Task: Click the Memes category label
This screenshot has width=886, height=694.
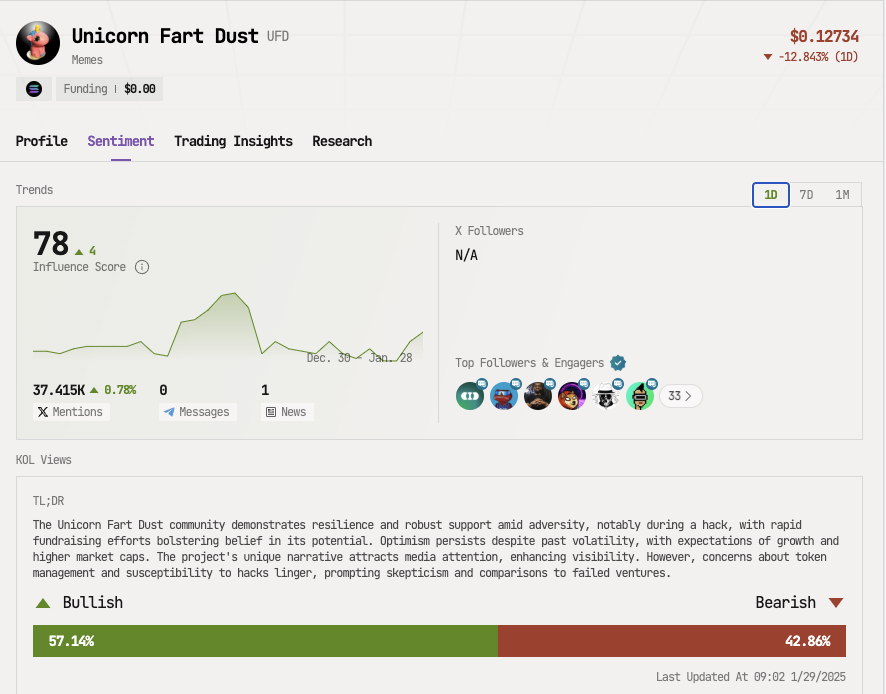Action: (87, 60)
